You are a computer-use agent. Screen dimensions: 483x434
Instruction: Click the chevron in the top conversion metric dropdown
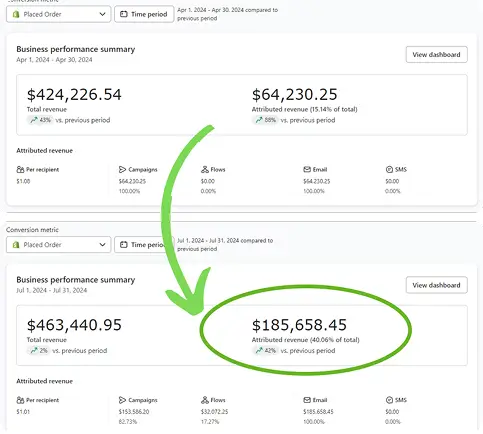tap(102, 14)
